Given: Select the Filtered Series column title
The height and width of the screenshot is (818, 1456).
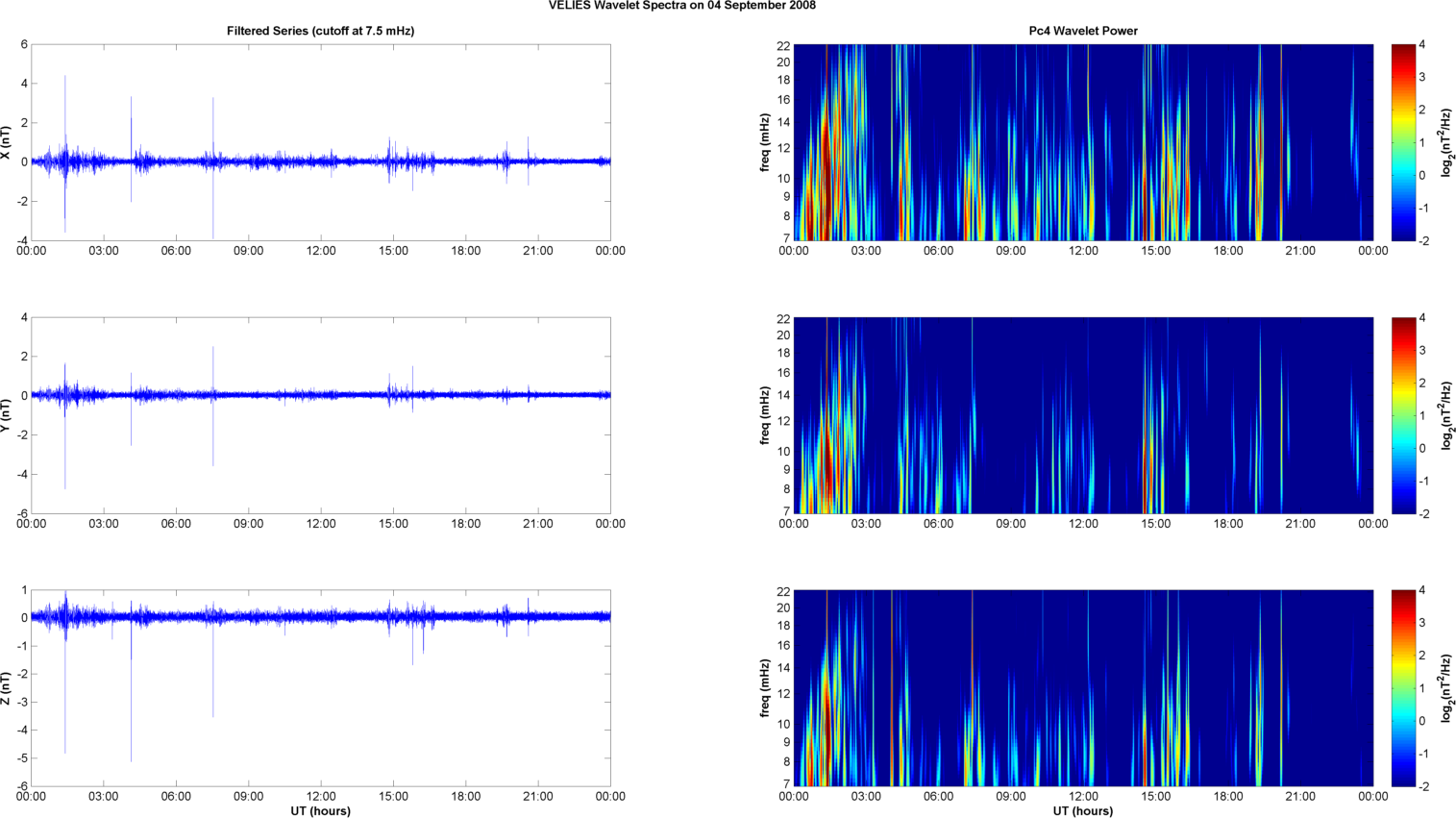Looking at the screenshot, I should tap(320, 31).
